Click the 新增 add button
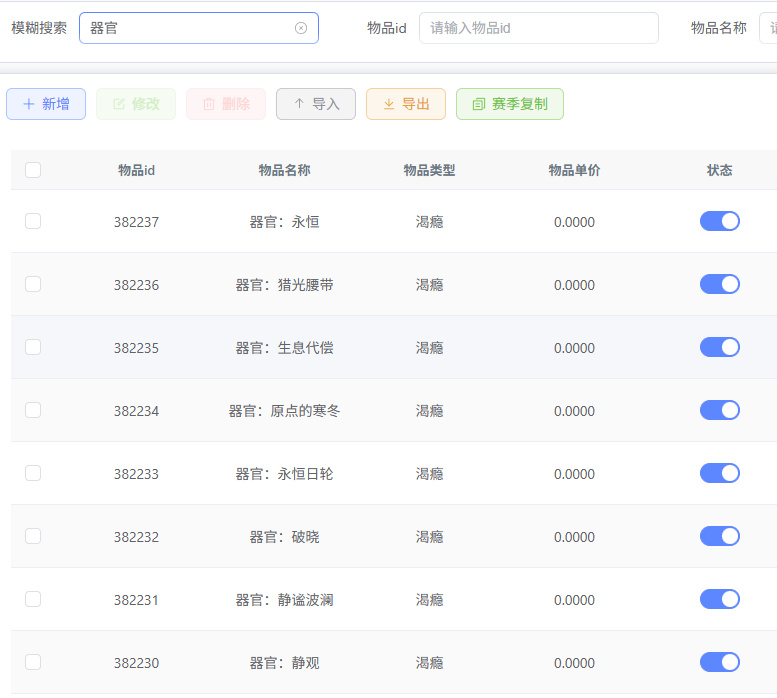Screen dimensions: 777x698 [x=46, y=104]
